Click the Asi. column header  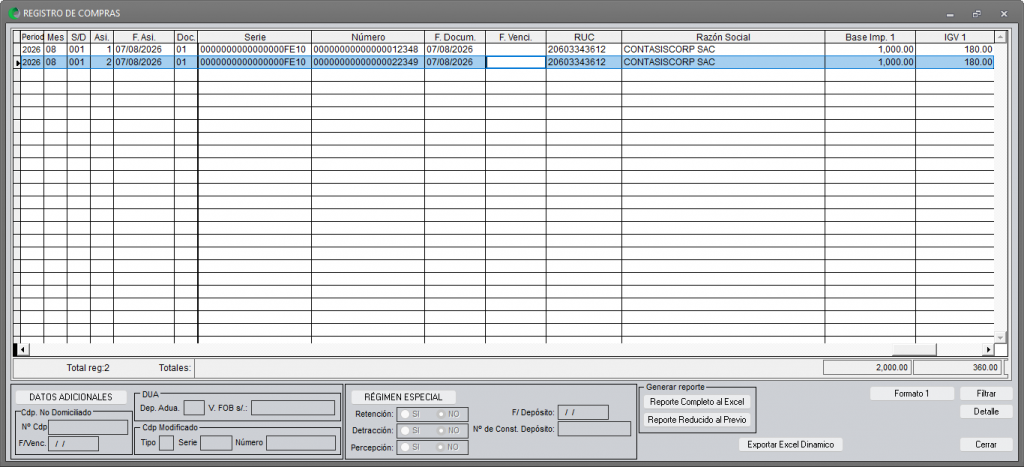[101, 37]
